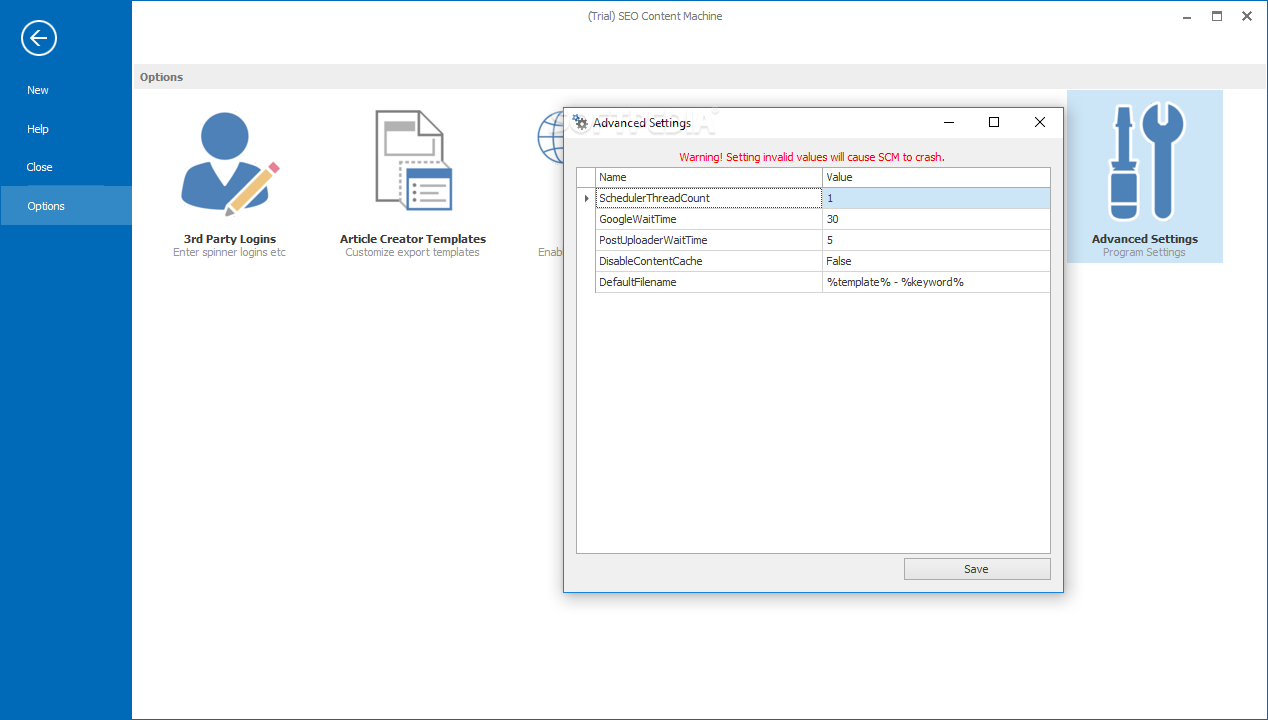This screenshot has height=720, width=1268.
Task: Maximize the SEO Content Machine main window
Action: click(x=1217, y=15)
